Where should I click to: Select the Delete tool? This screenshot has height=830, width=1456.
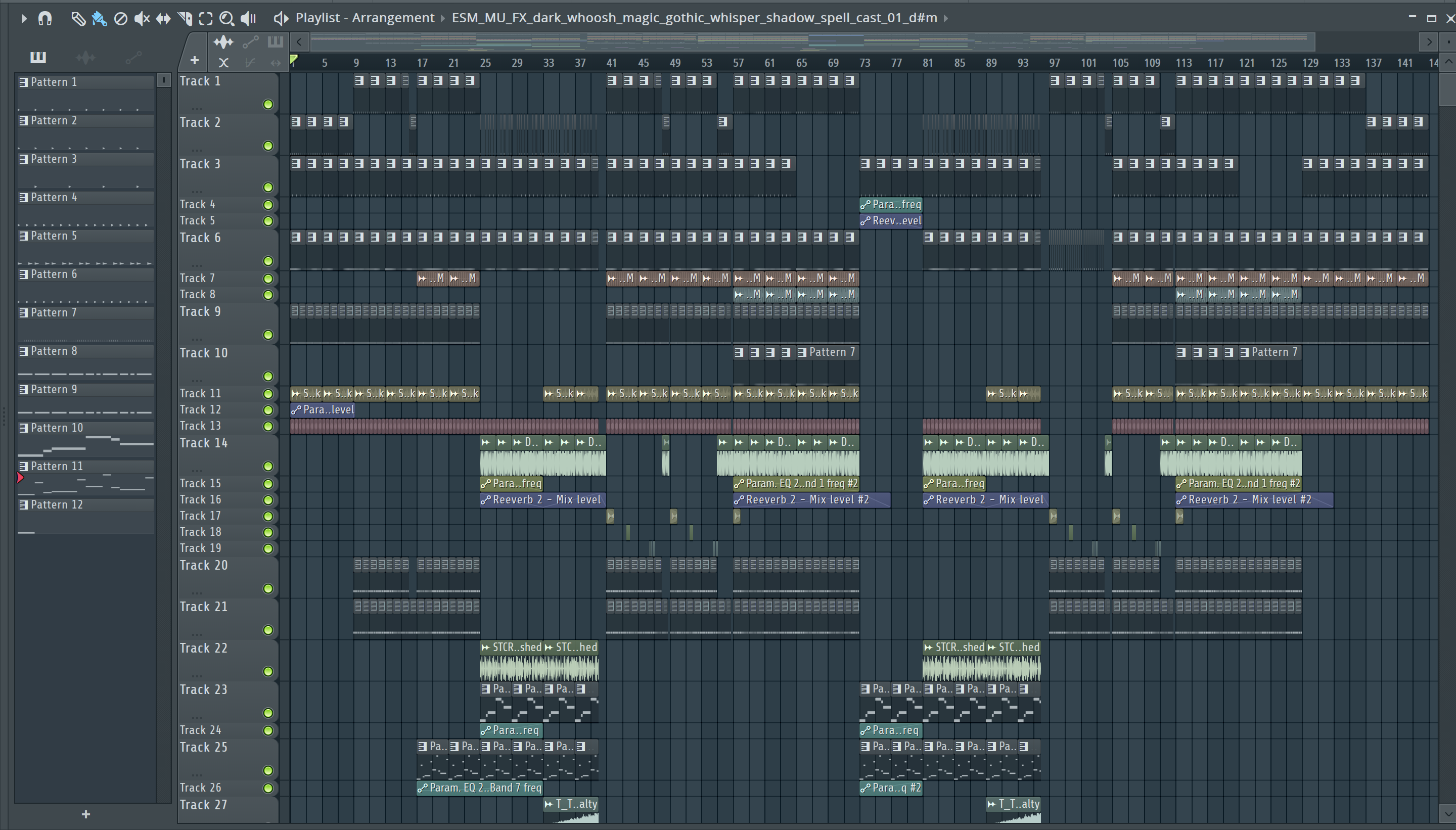pyautogui.click(x=120, y=19)
